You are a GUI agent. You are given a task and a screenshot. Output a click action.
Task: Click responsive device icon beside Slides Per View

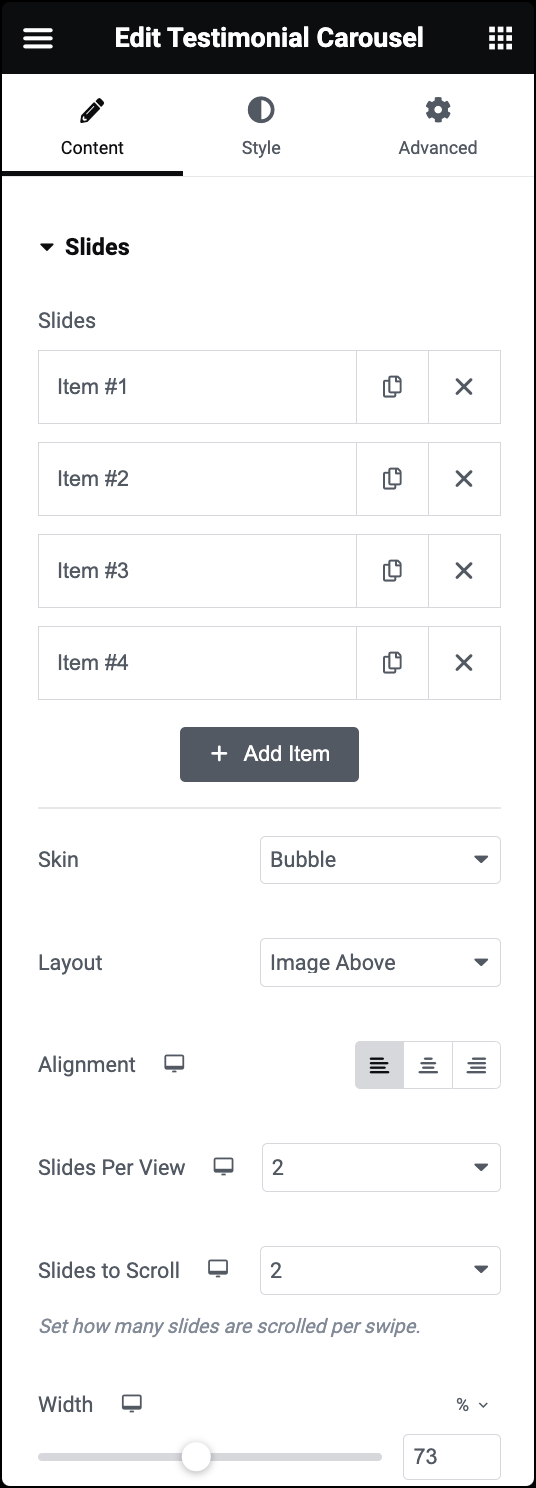223,1167
